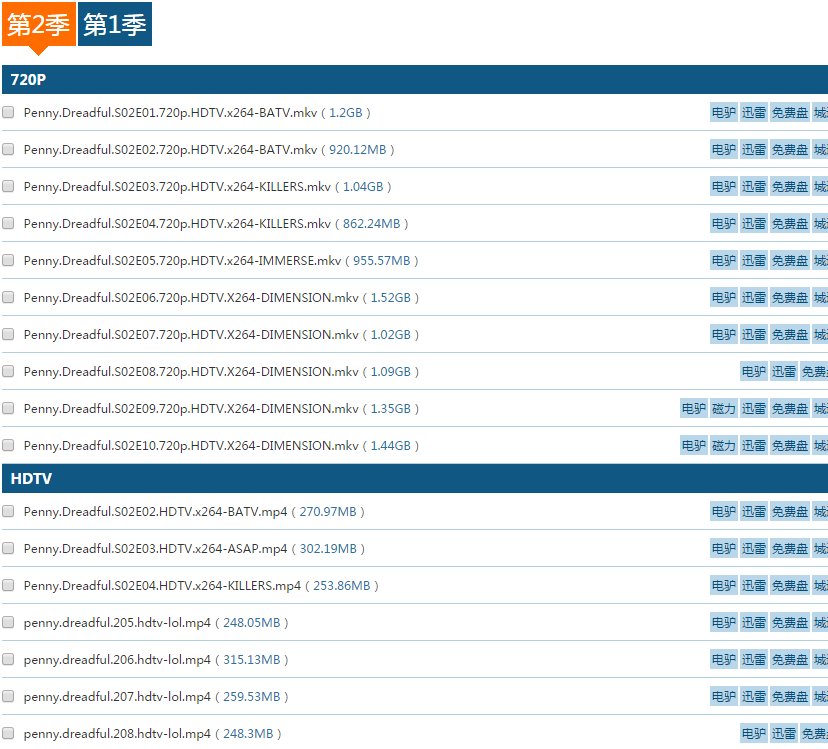The height and width of the screenshot is (749, 828).
Task: Click 迅雷 button for penny.dreadful.206.hdtv-lol.mp4
Action: [754, 659]
